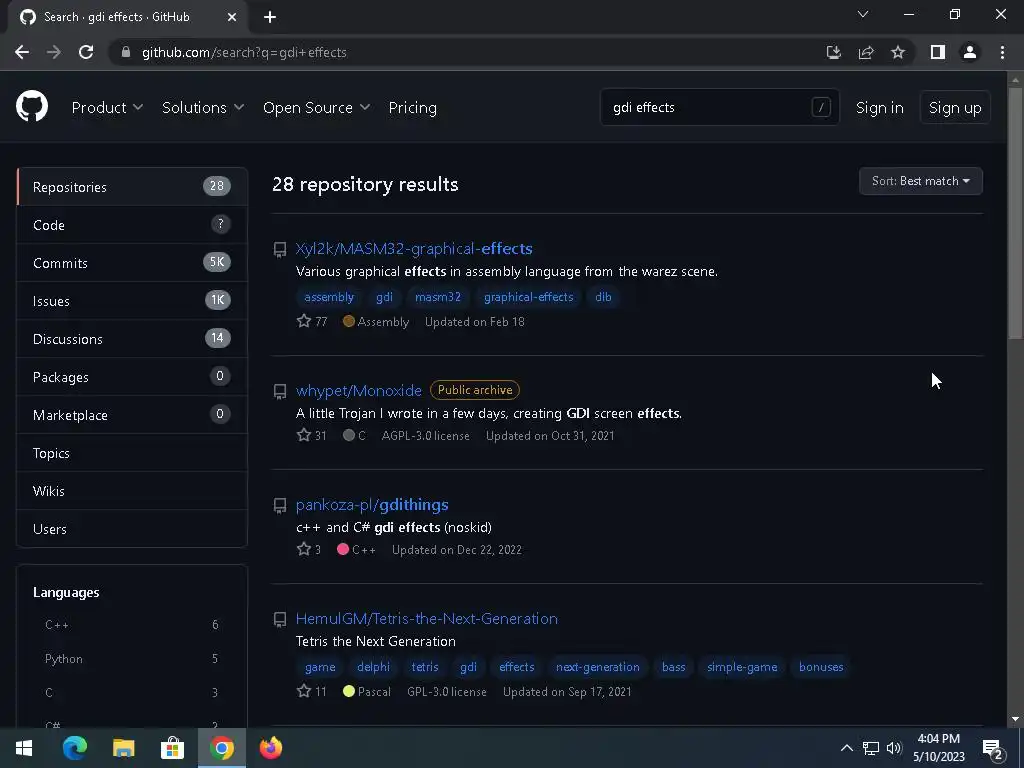Screen dimensions: 1024x768
Task: Click the next-generation topic tag
Action: coord(598,667)
